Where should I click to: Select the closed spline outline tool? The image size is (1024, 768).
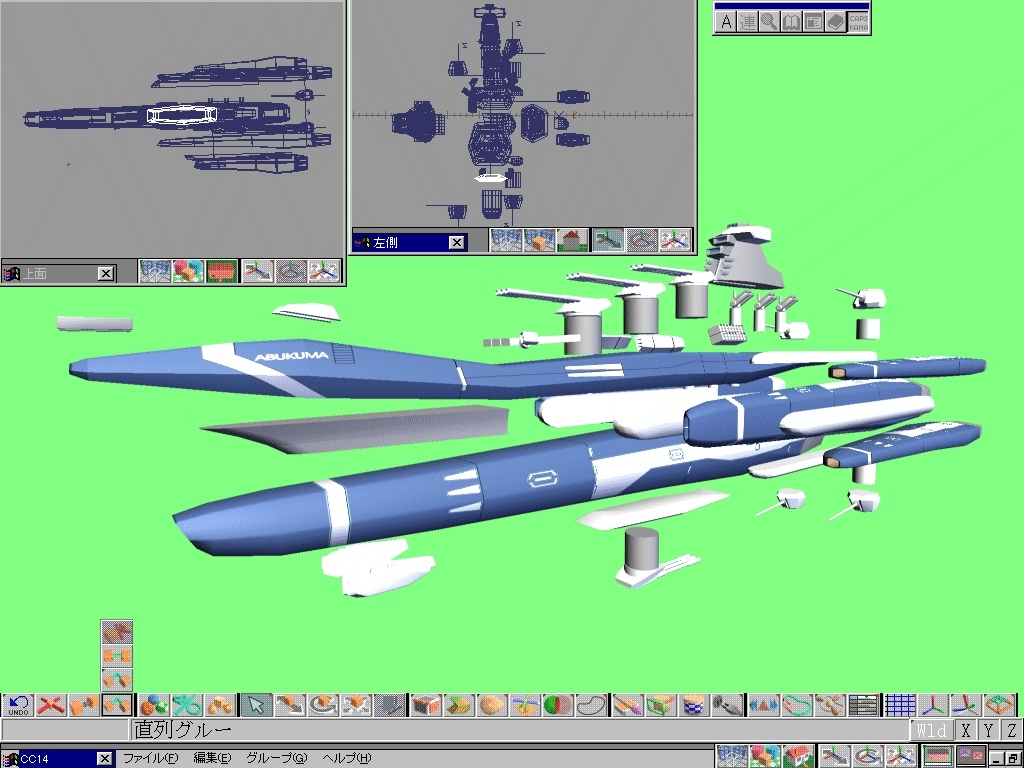(592, 705)
